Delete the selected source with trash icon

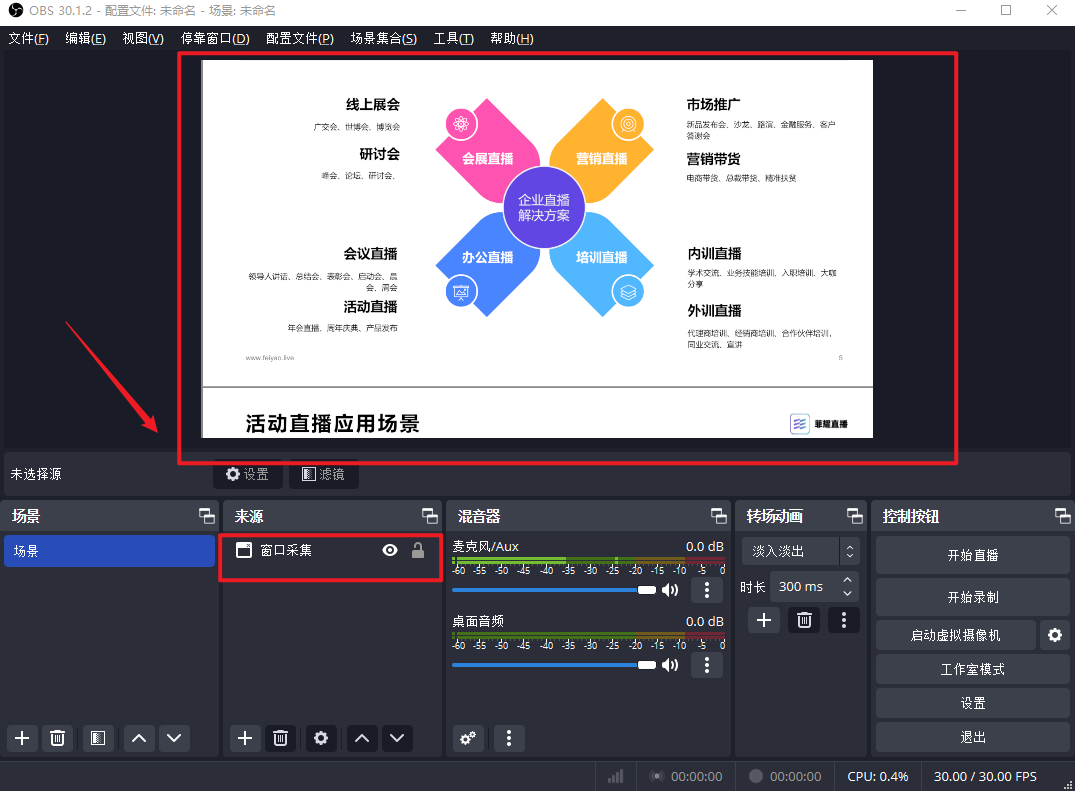[x=281, y=738]
